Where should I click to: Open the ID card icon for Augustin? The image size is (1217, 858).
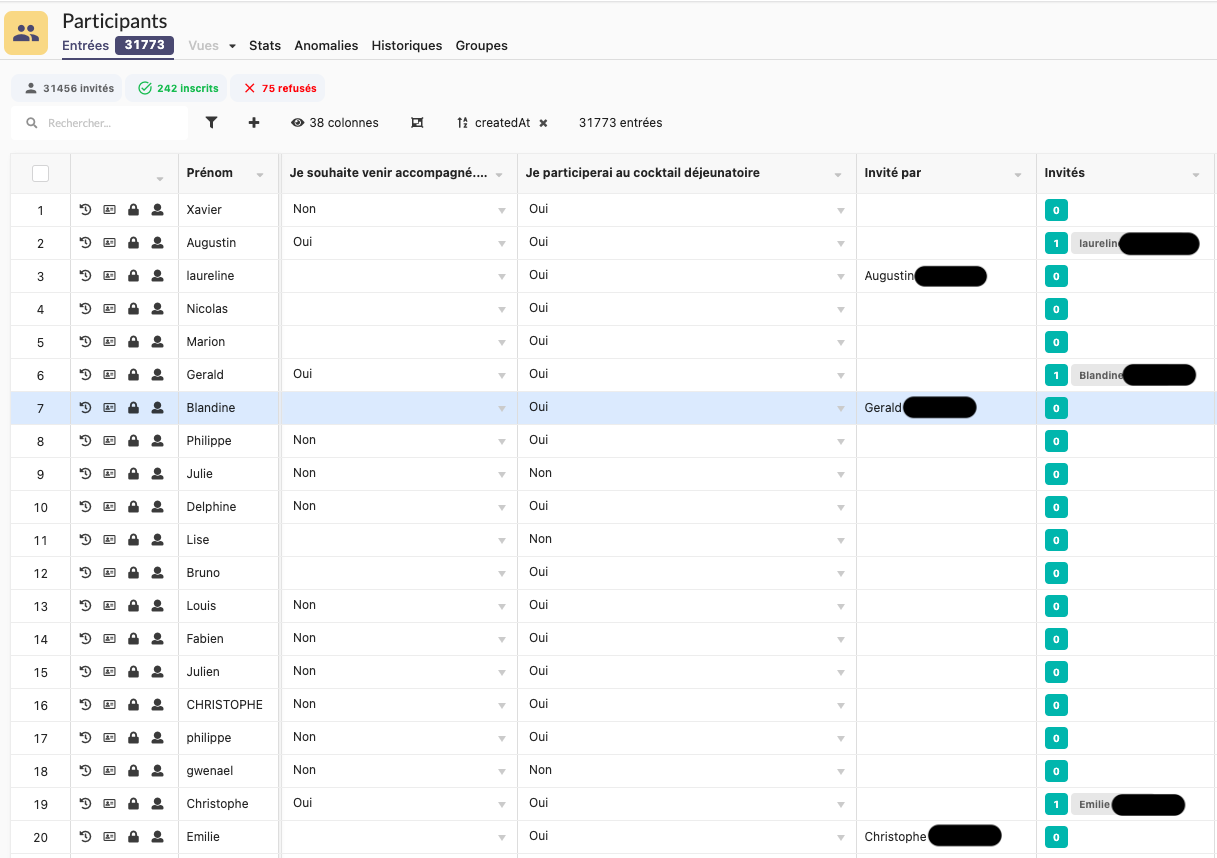click(x=109, y=243)
